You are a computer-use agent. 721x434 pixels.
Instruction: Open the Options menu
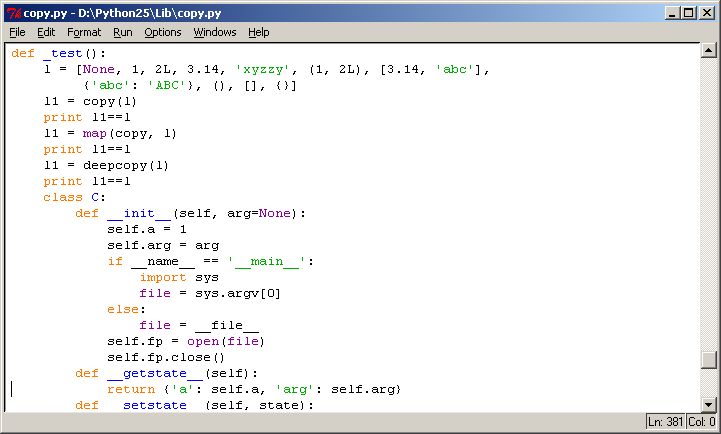click(163, 32)
